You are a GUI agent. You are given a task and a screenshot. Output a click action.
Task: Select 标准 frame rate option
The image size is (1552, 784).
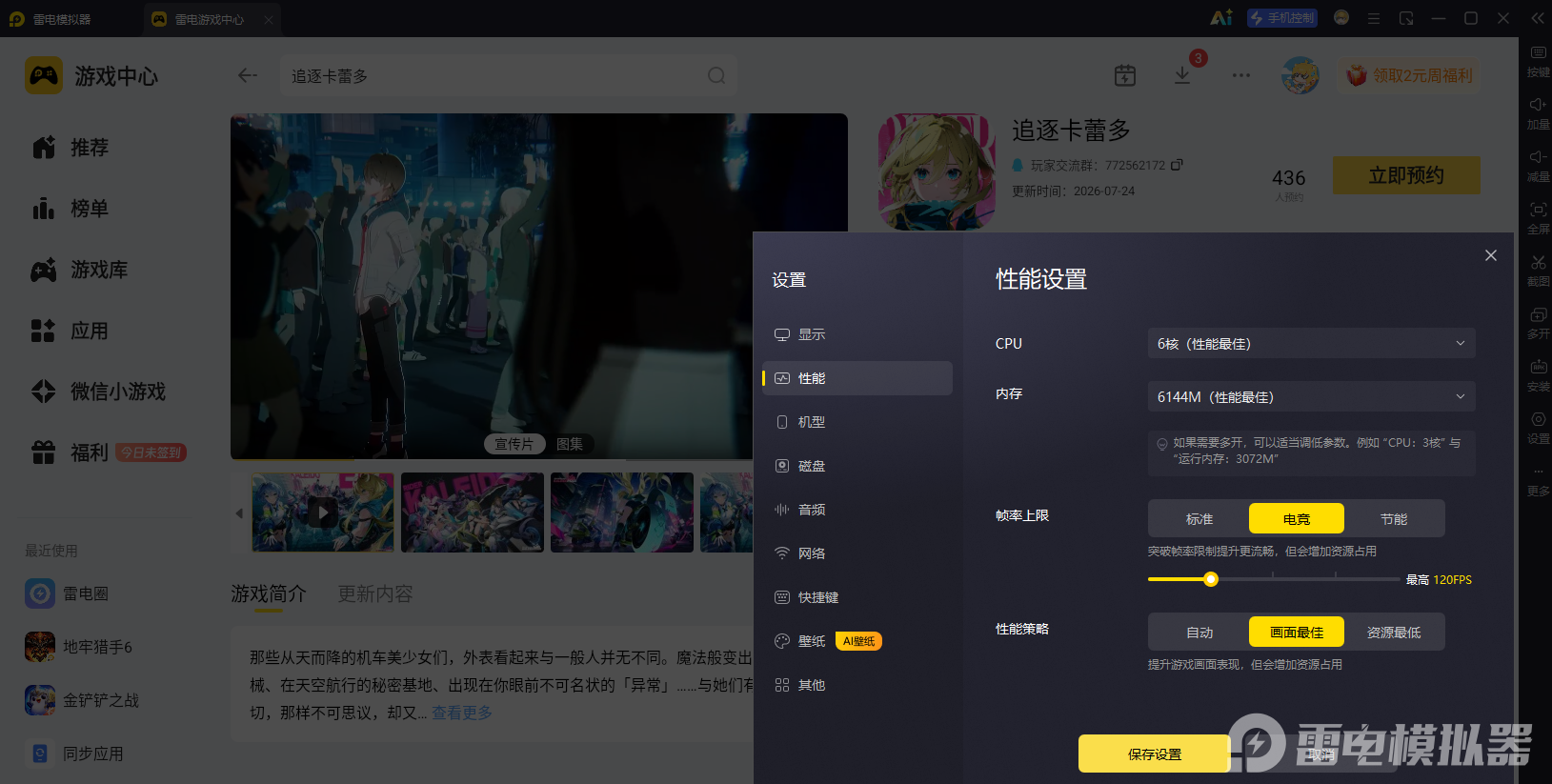coord(1199,518)
